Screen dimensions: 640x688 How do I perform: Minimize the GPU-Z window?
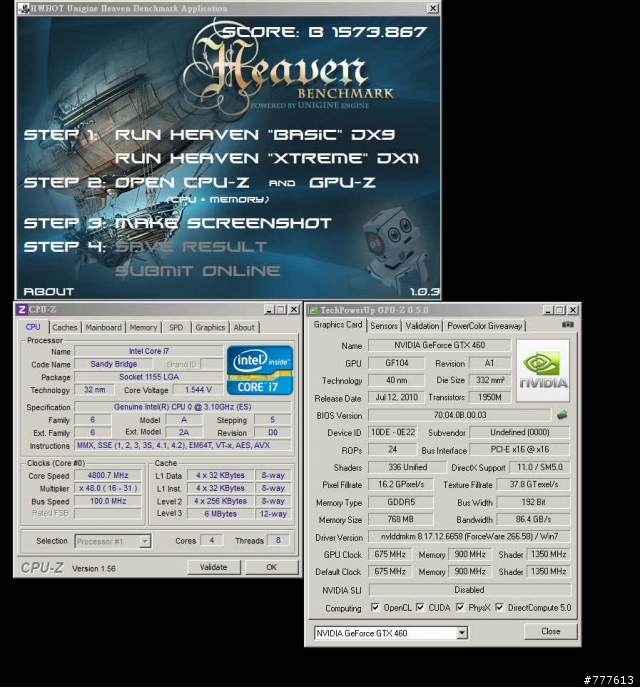click(x=547, y=310)
